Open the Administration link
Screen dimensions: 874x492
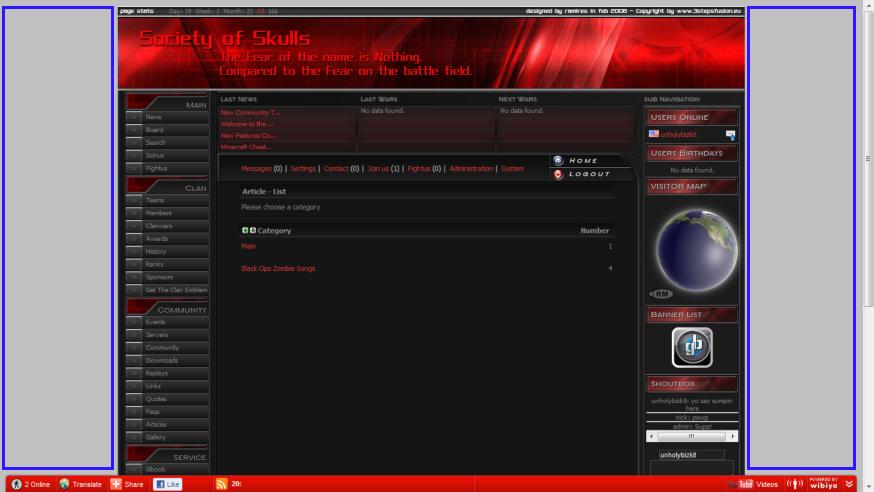[x=471, y=168]
